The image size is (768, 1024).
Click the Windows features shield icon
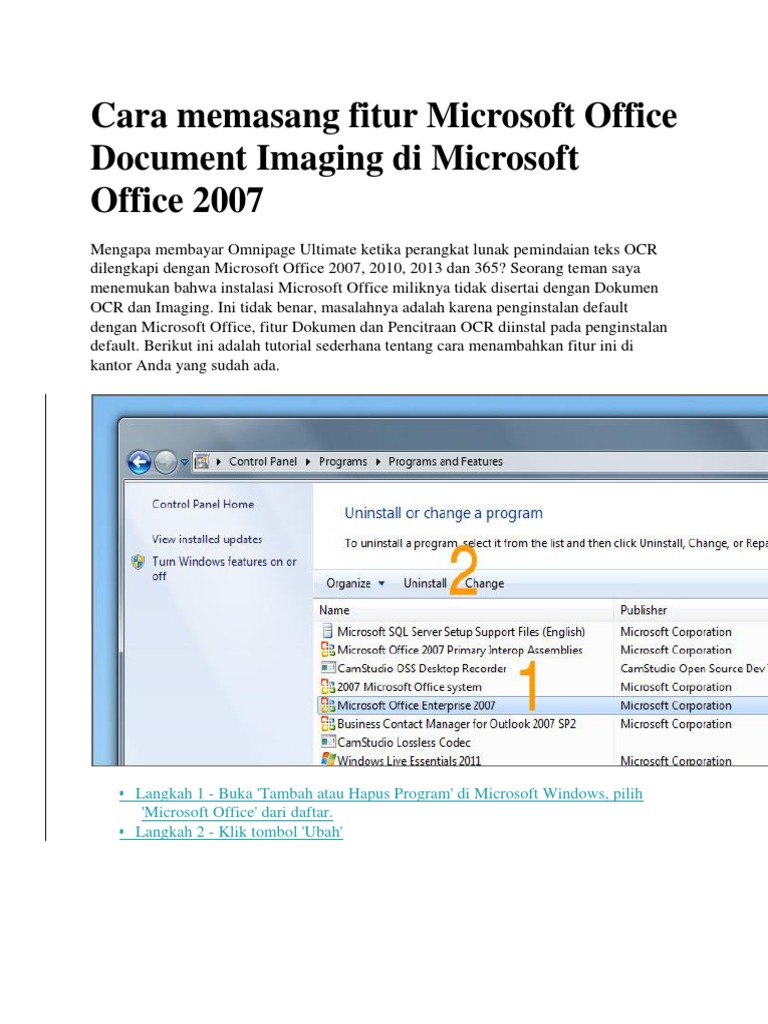(138, 562)
